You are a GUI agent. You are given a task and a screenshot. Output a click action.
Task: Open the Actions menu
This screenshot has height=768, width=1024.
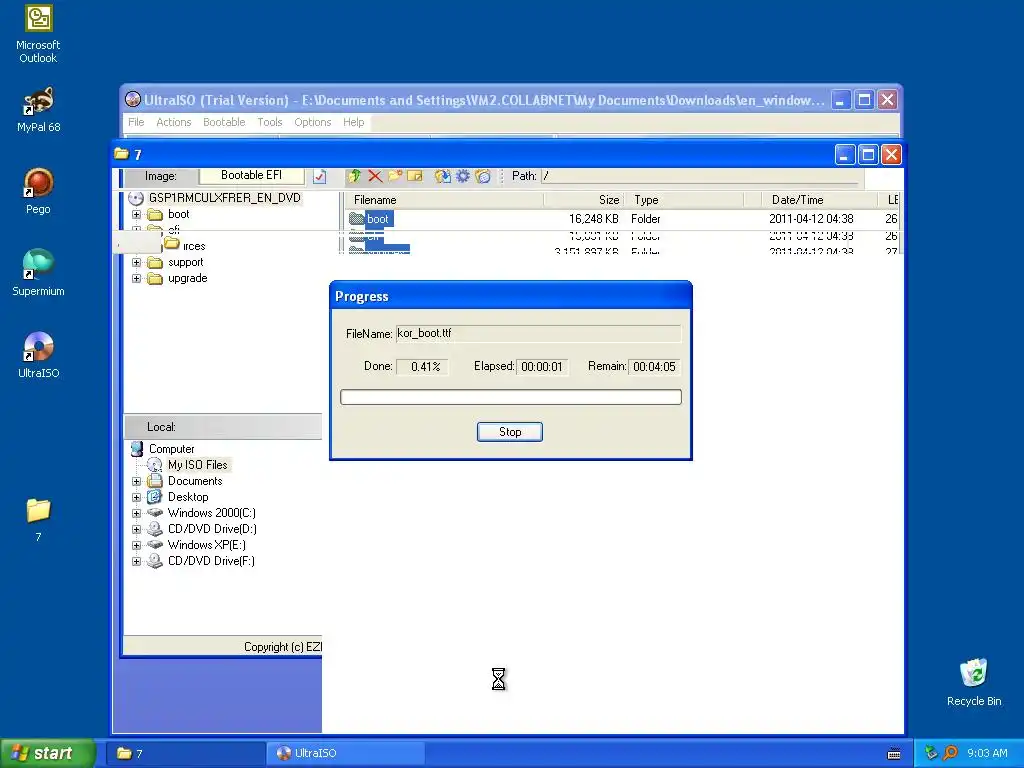174,122
